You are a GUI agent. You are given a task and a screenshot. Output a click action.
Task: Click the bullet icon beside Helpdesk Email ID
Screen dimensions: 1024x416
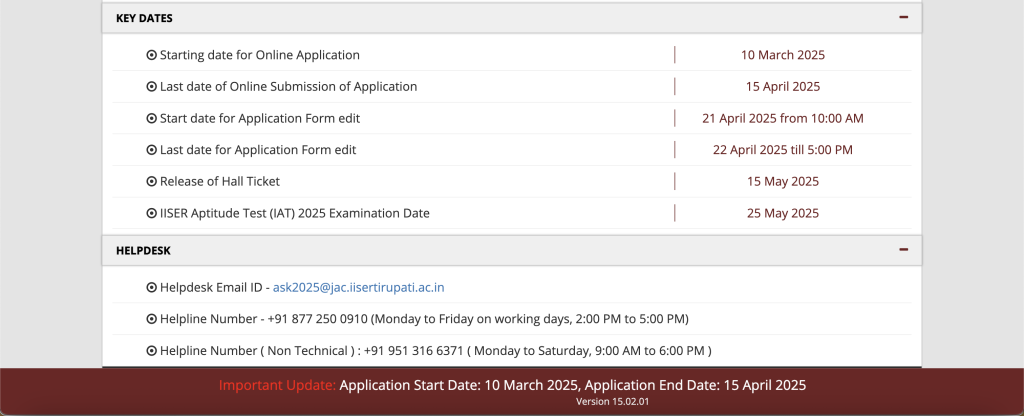(152, 288)
